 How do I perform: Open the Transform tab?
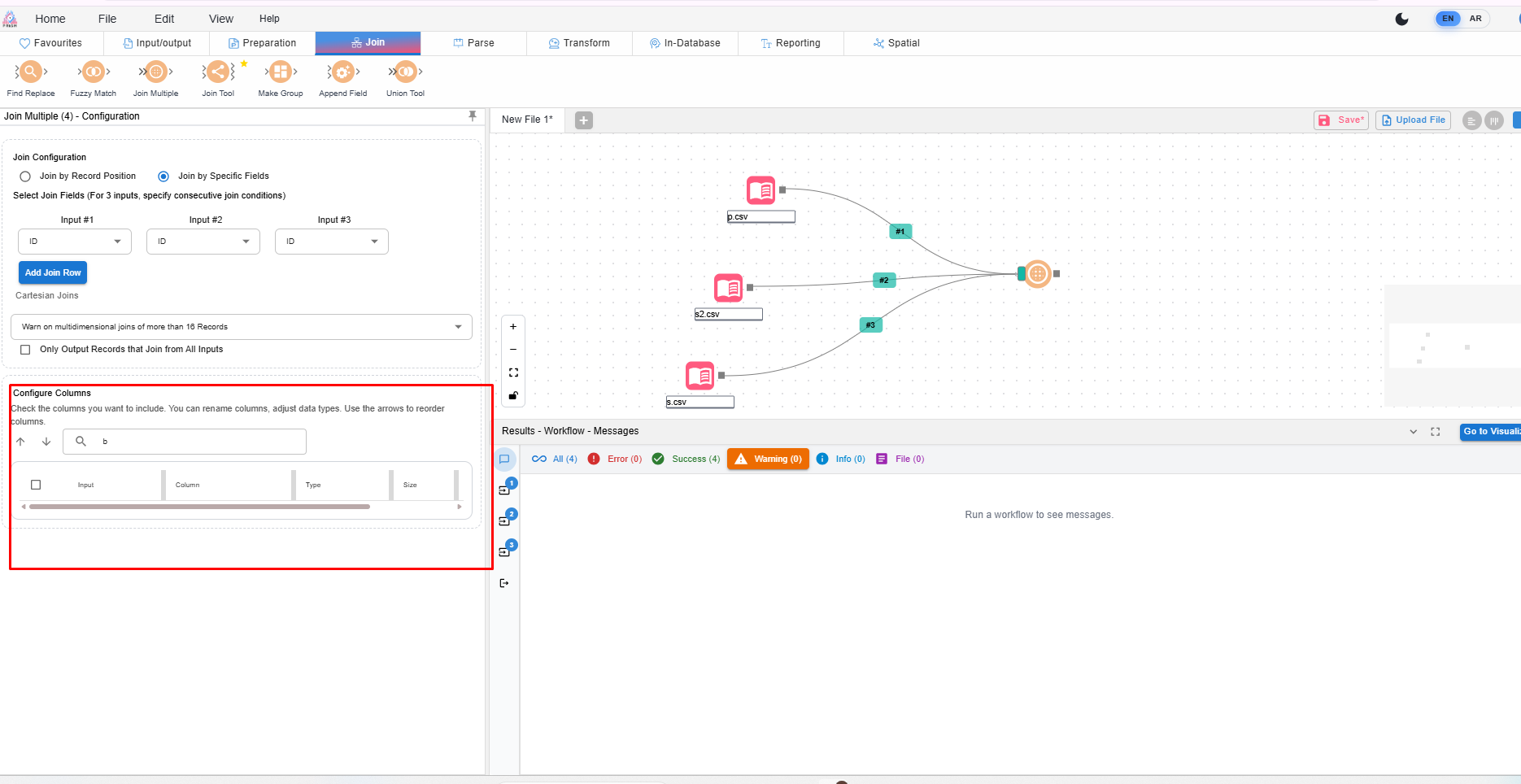coord(579,43)
